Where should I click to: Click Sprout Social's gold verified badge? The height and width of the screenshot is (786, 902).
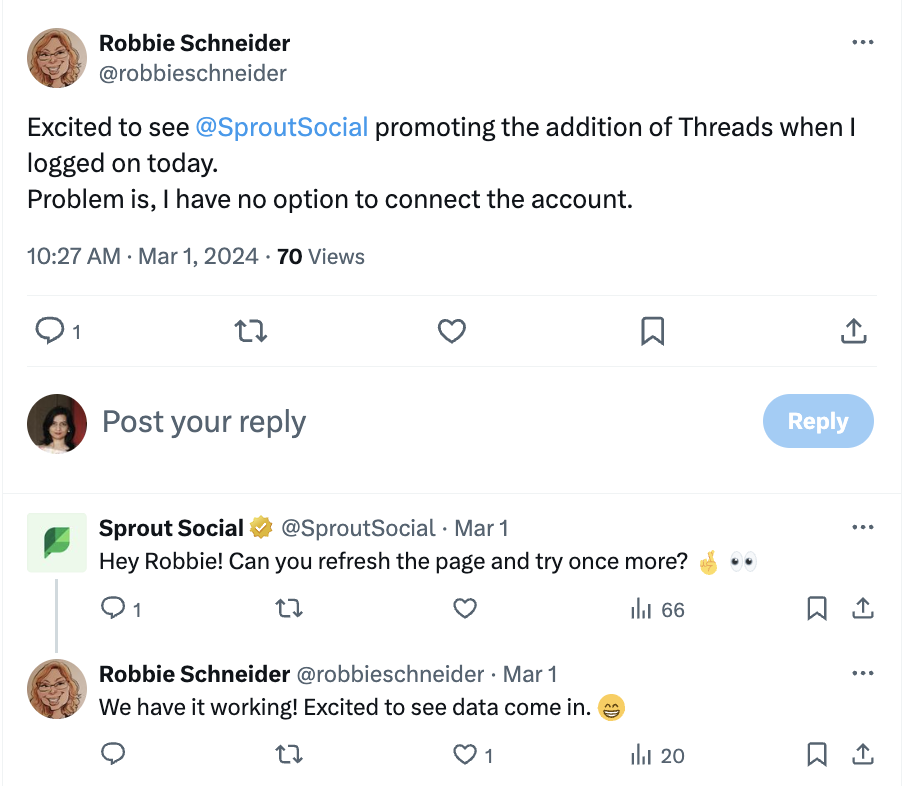[260, 527]
